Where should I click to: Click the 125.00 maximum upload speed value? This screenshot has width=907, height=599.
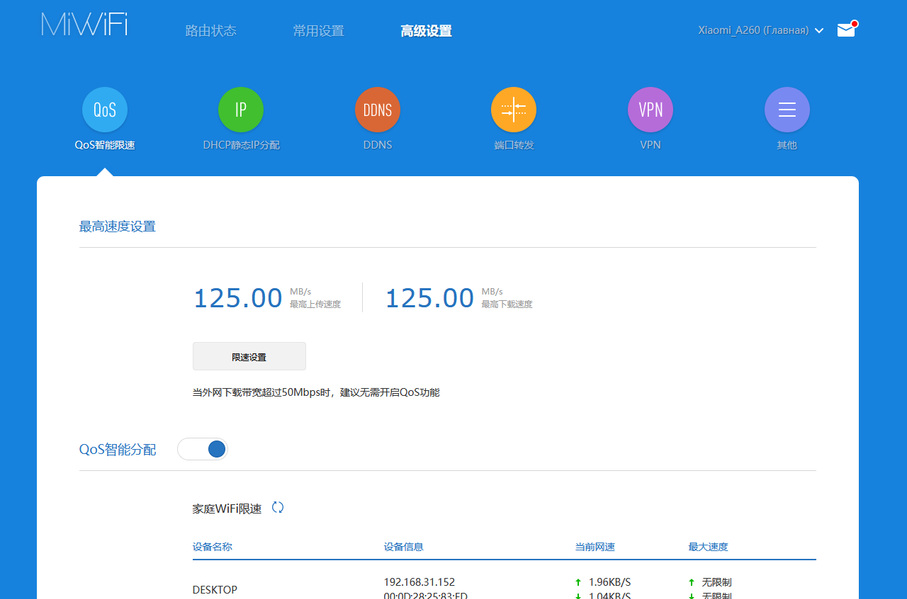(x=238, y=298)
